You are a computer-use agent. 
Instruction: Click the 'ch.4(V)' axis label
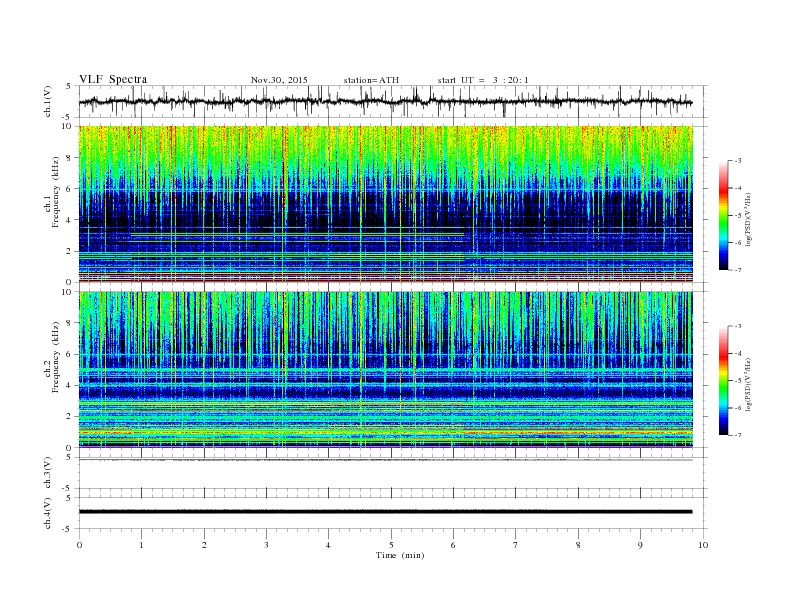tap(48, 513)
